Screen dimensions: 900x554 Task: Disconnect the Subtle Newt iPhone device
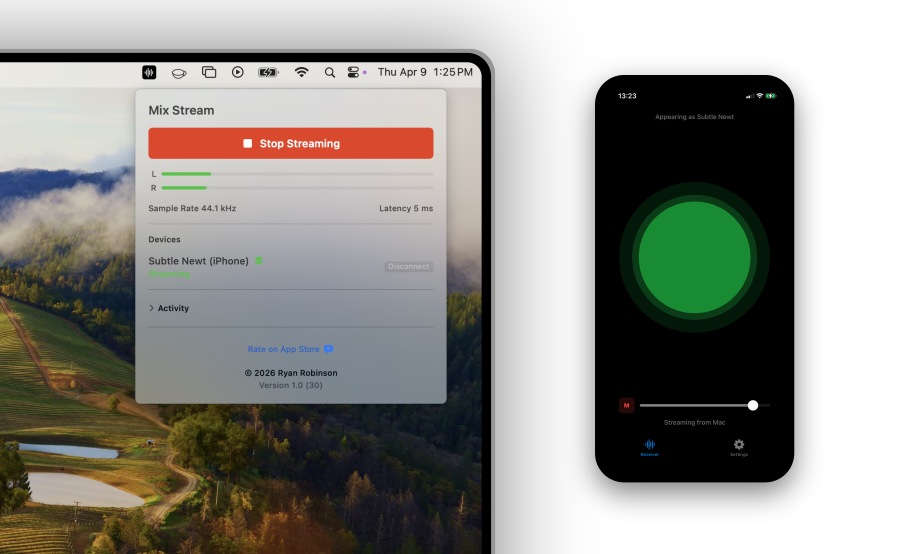408,267
